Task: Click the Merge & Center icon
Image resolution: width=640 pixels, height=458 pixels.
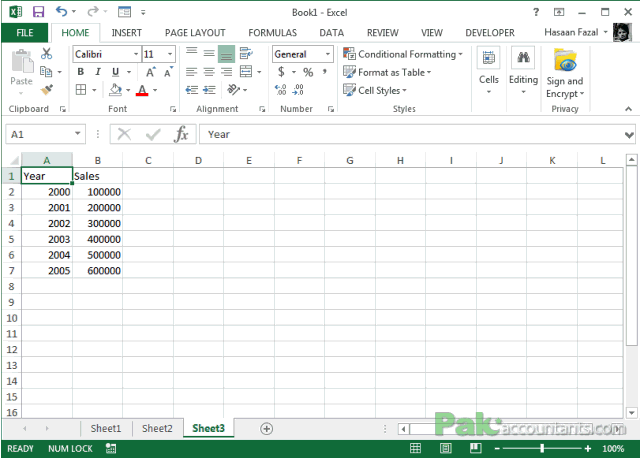Action: tap(246, 71)
